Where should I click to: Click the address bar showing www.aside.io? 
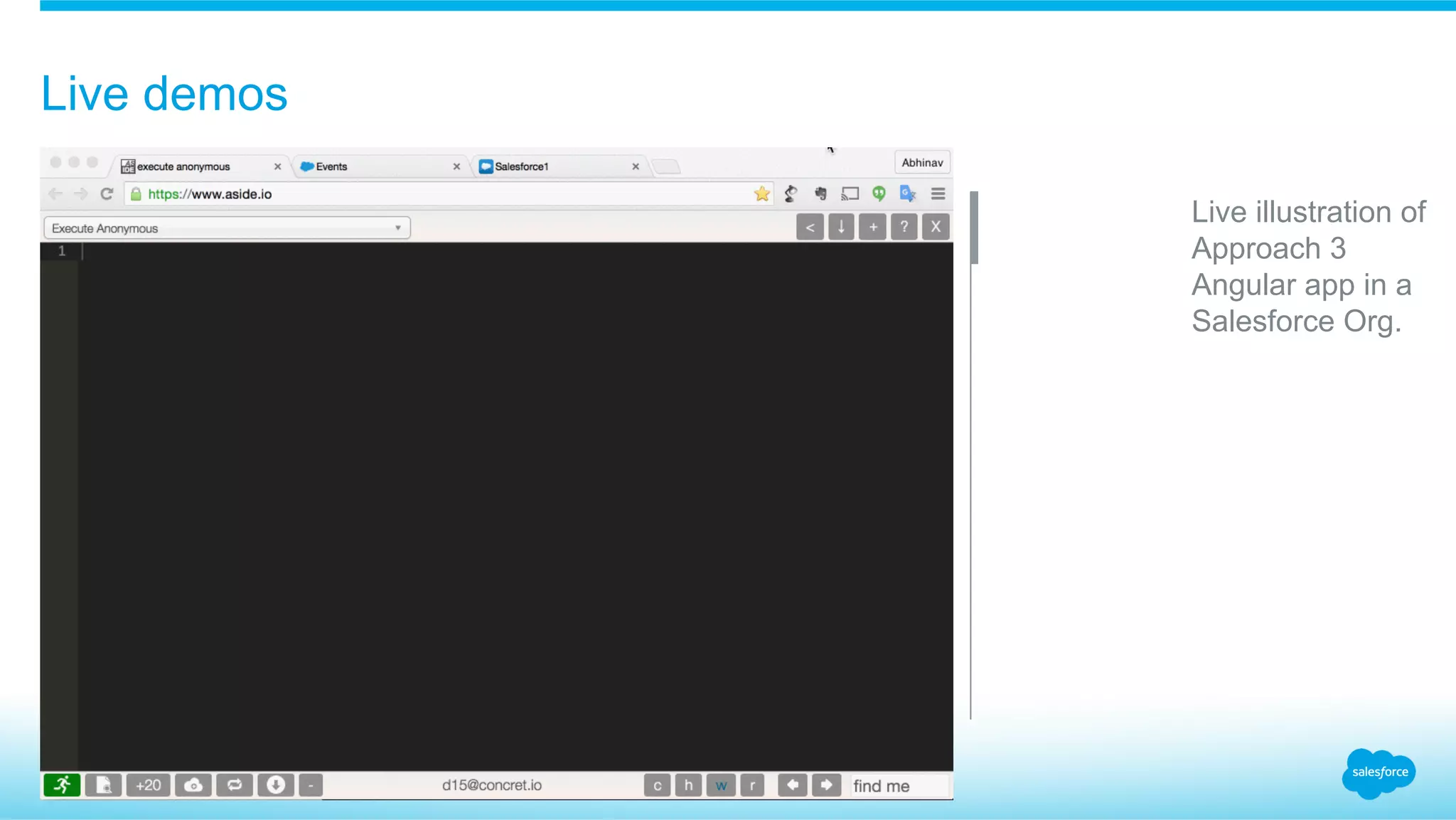[x=448, y=194]
